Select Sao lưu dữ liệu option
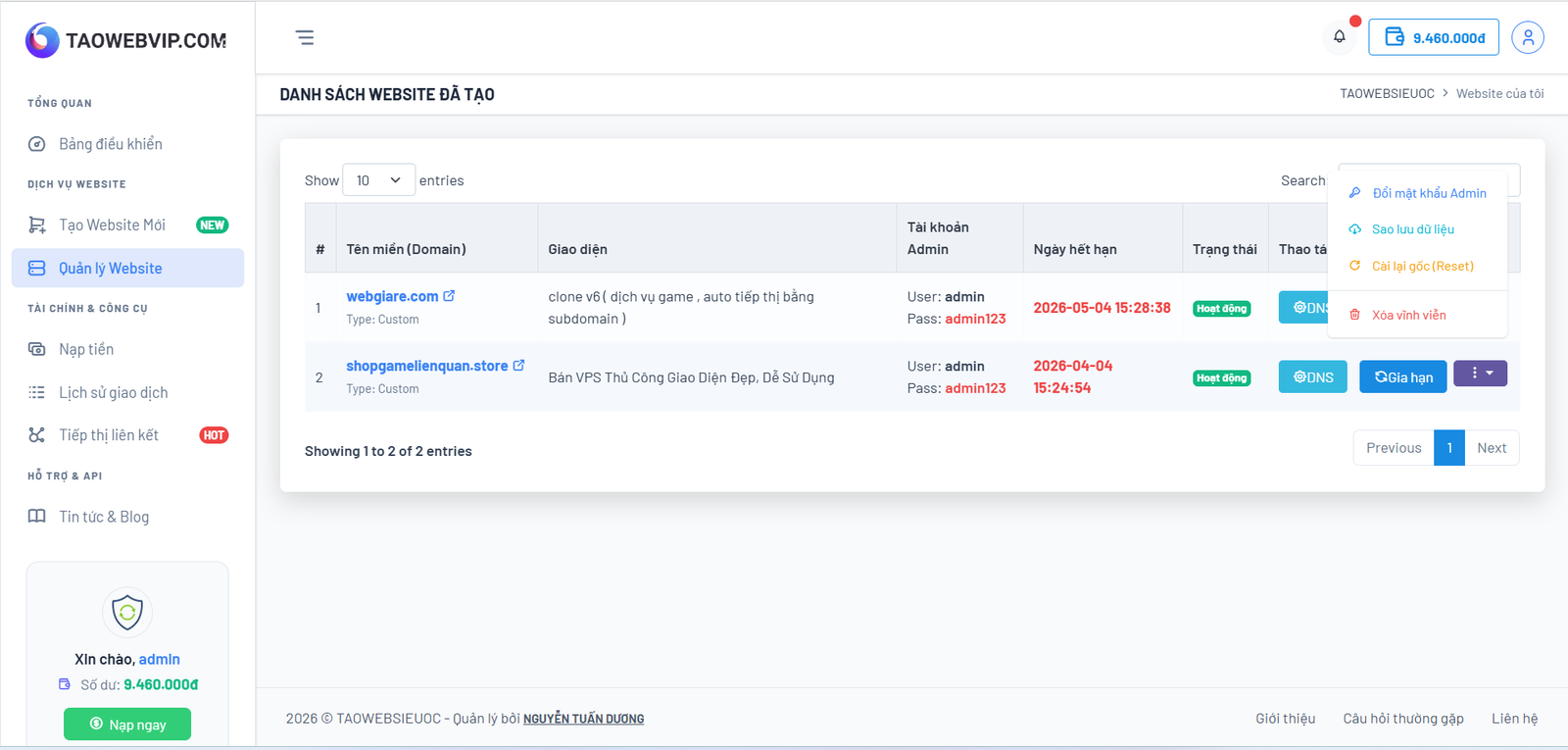This screenshot has height=750, width=1568. pyautogui.click(x=1412, y=229)
